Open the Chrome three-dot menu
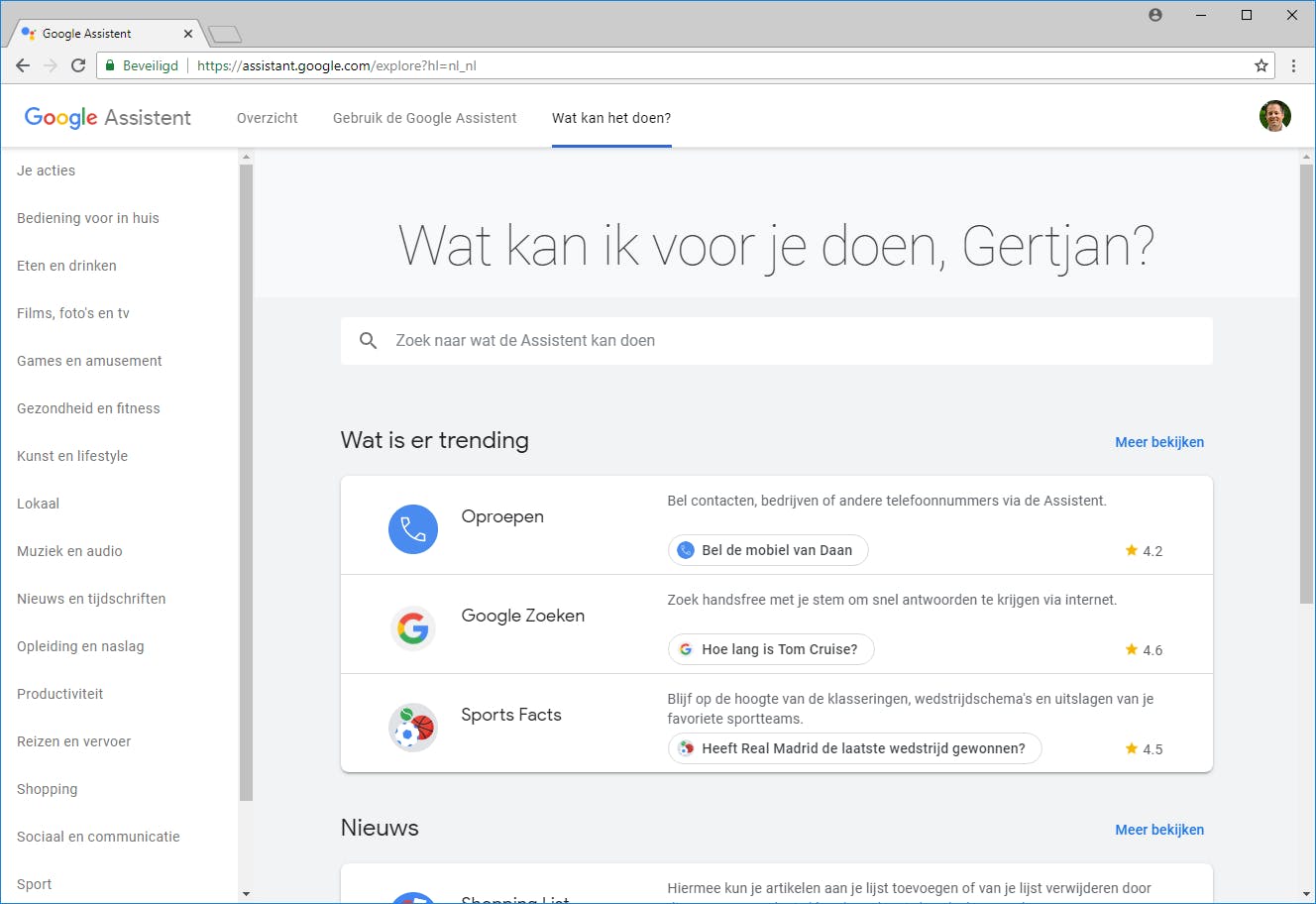 (1294, 65)
